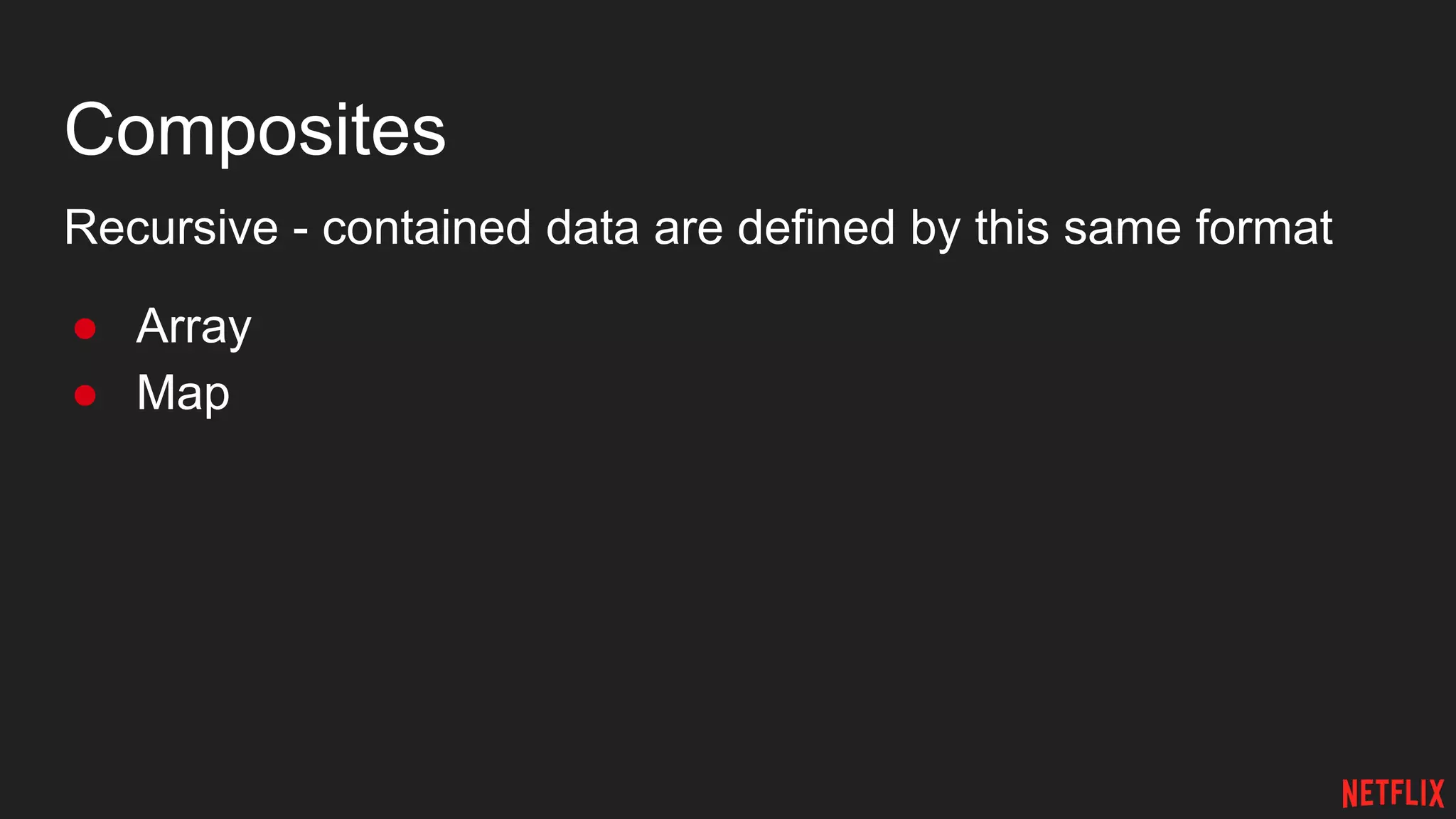Click the word format in the subtitle
This screenshot has width=1456, height=819.
point(1263,228)
